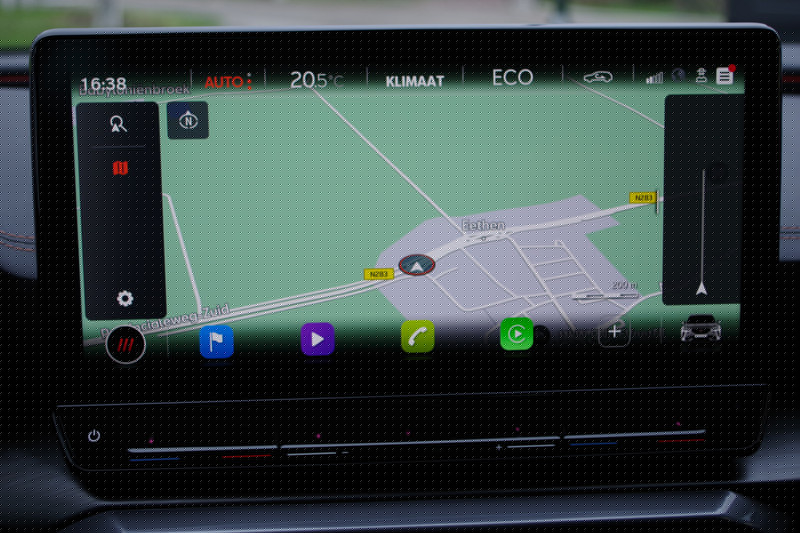Adjust the 20.5°C temperature setting
This screenshot has width=800, height=533.
point(316,80)
